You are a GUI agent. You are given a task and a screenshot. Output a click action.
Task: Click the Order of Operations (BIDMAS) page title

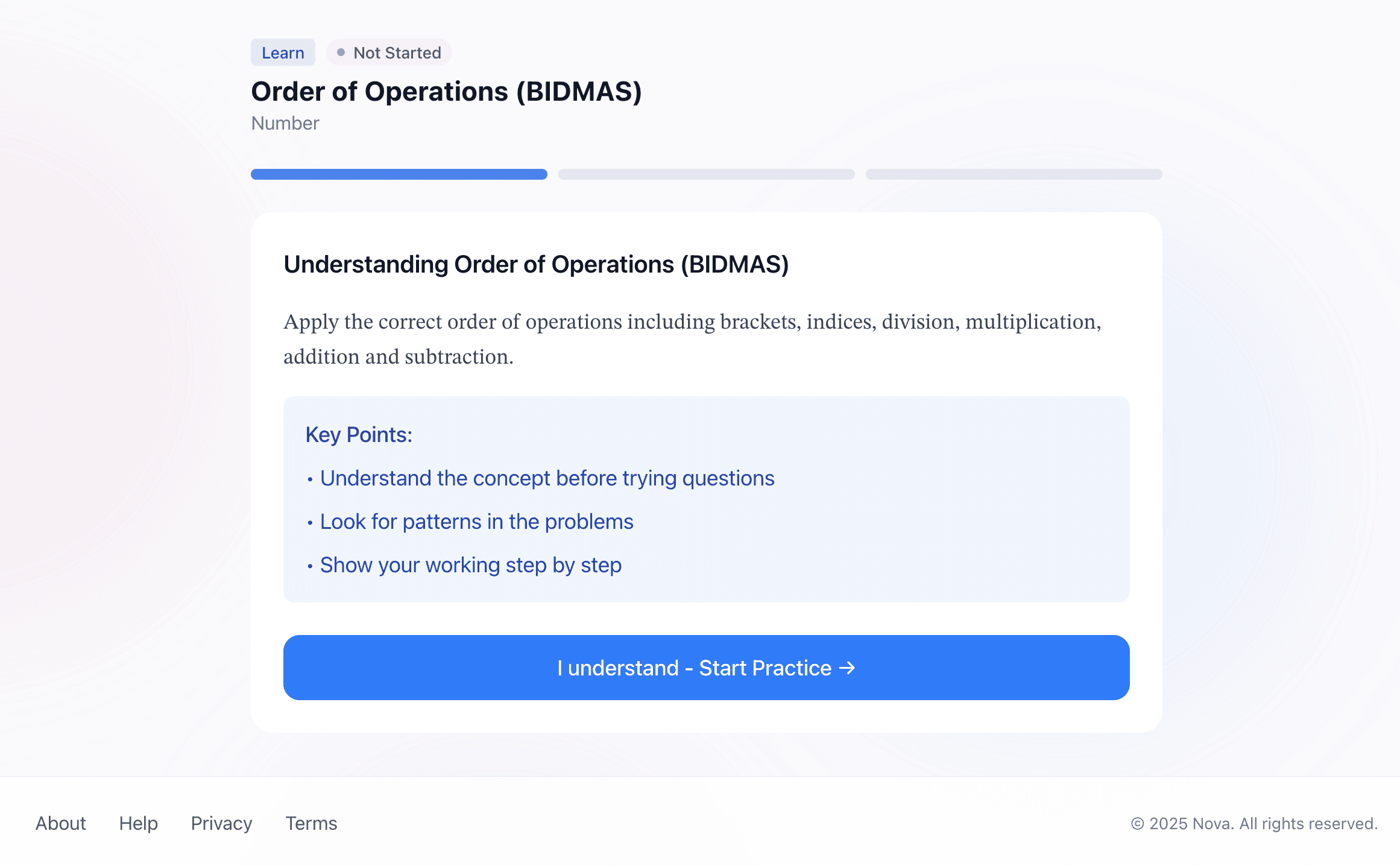446,92
